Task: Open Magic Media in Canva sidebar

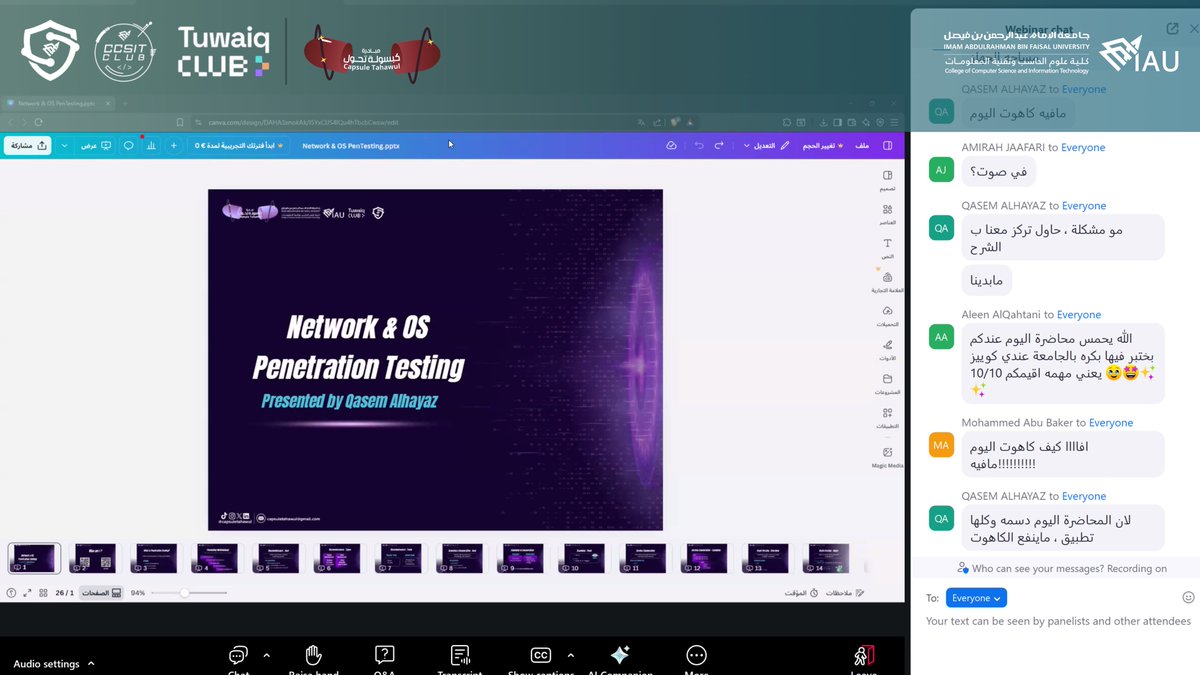Action: point(887,457)
